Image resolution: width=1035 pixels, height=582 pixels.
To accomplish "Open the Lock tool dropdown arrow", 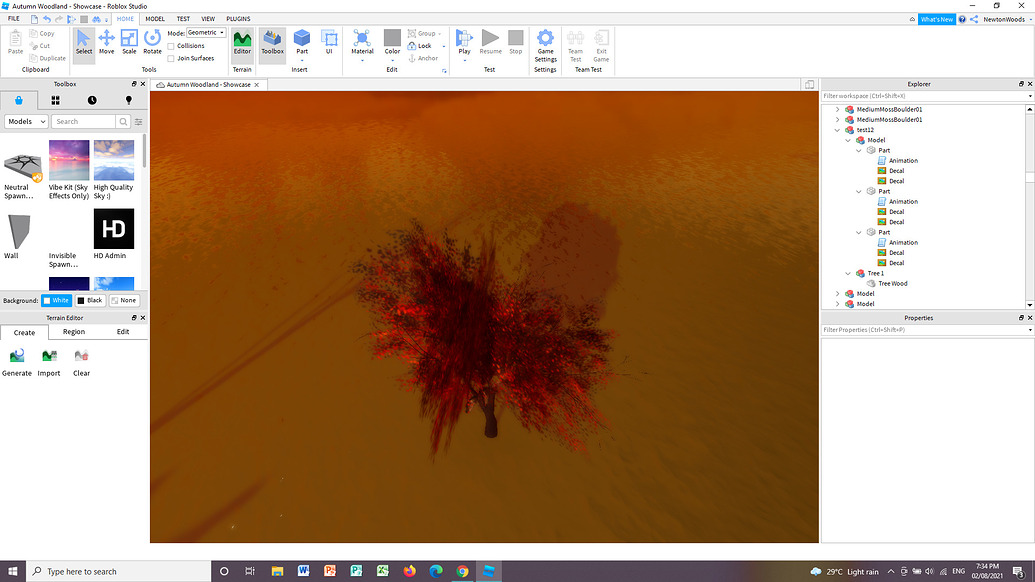I will coord(444,46).
